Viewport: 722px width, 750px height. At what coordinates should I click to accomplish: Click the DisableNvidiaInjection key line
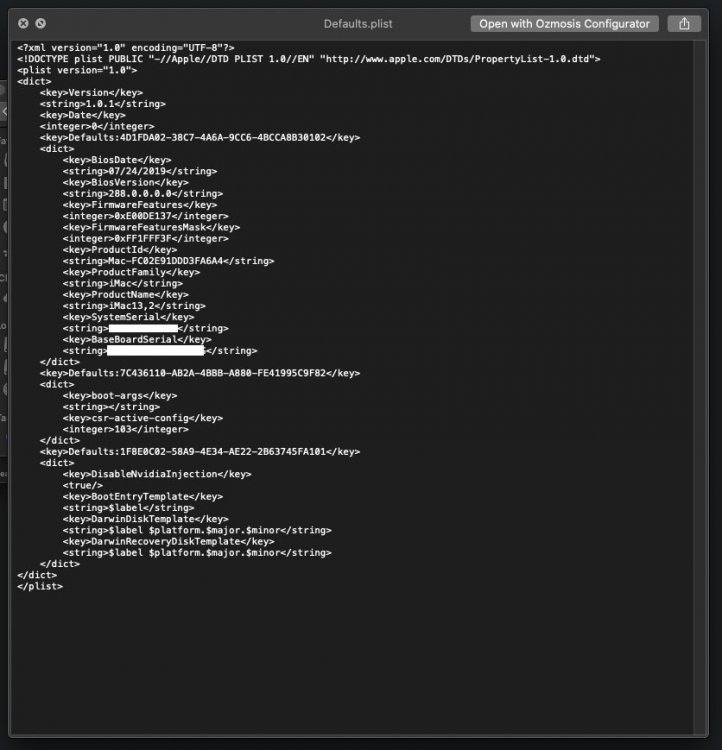tap(157, 474)
